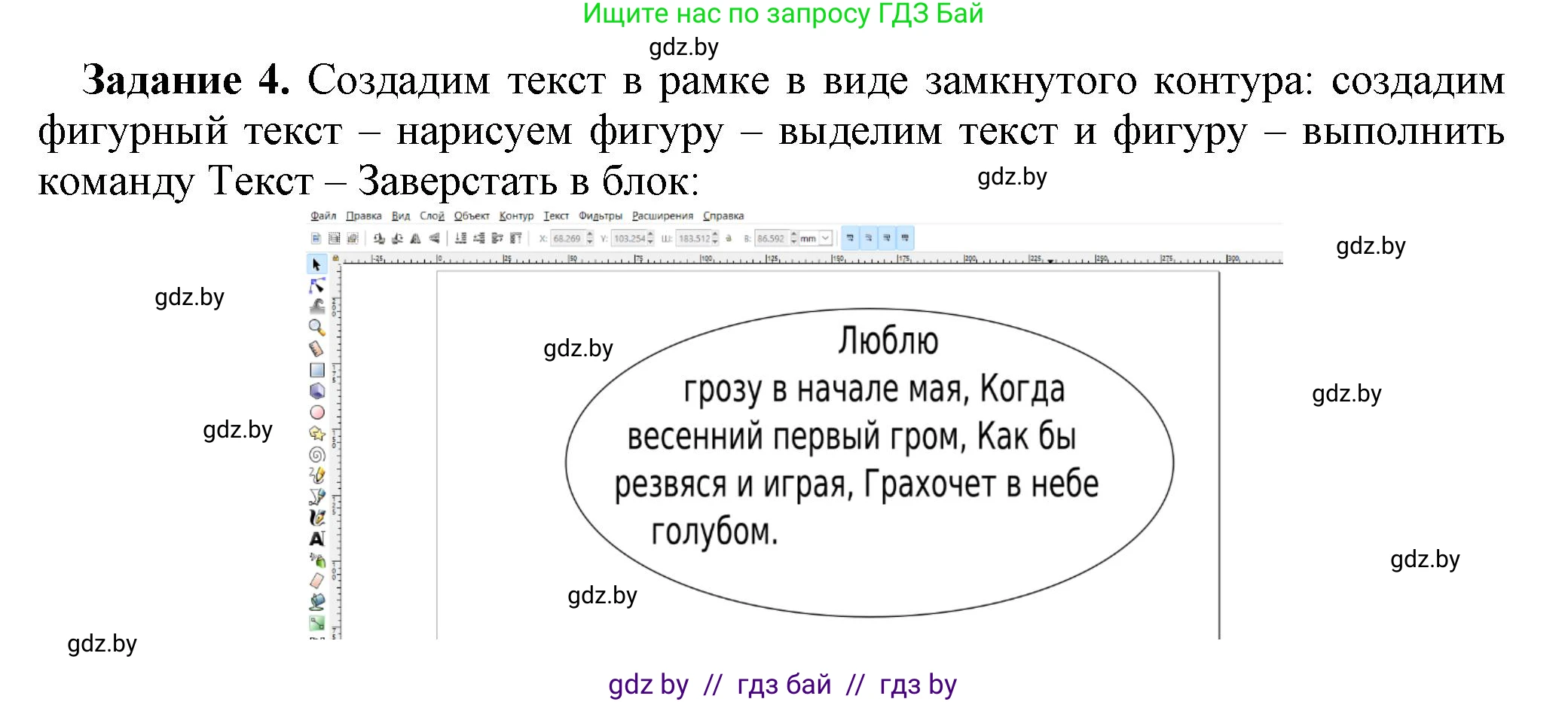
Task: Choose the Calligraphy pen tool
Action: click(316, 518)
